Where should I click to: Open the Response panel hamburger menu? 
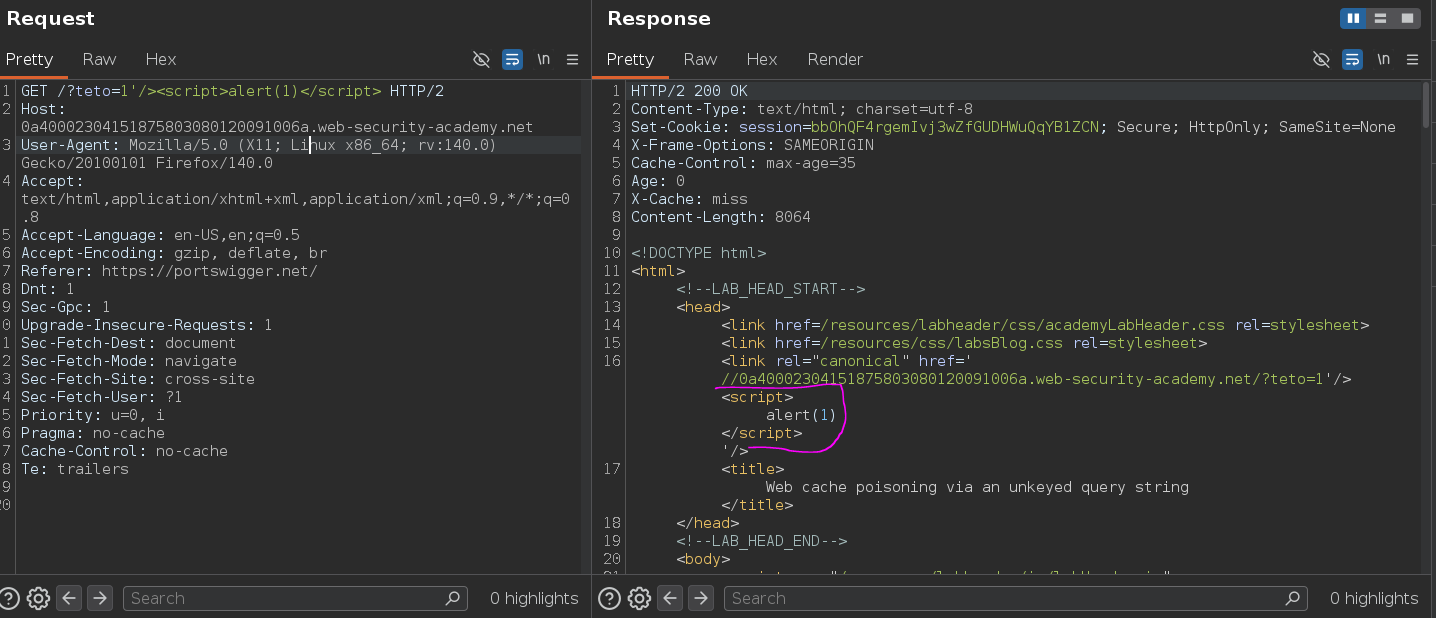coord(1412,59)
